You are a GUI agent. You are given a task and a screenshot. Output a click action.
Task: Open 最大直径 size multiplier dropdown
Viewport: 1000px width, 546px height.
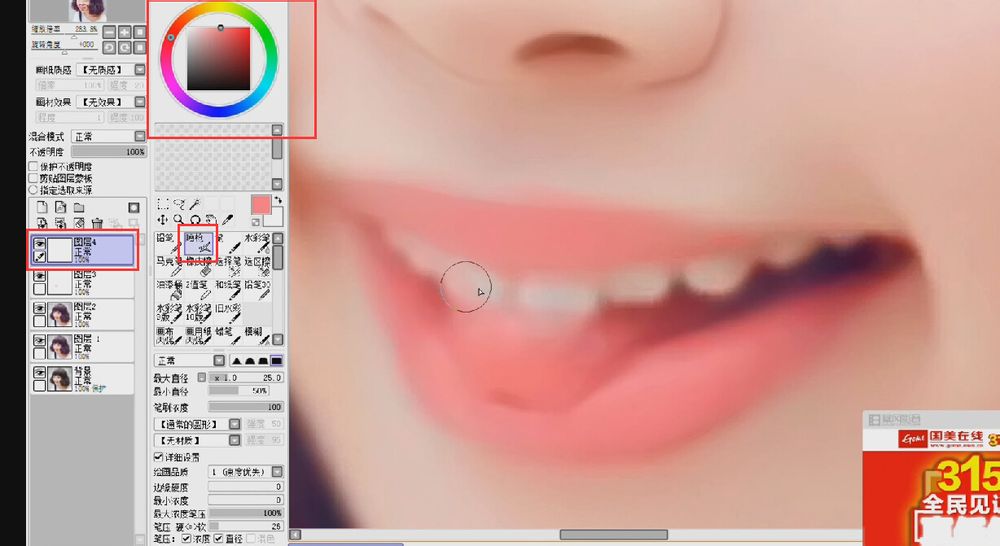tap(202, 378)
